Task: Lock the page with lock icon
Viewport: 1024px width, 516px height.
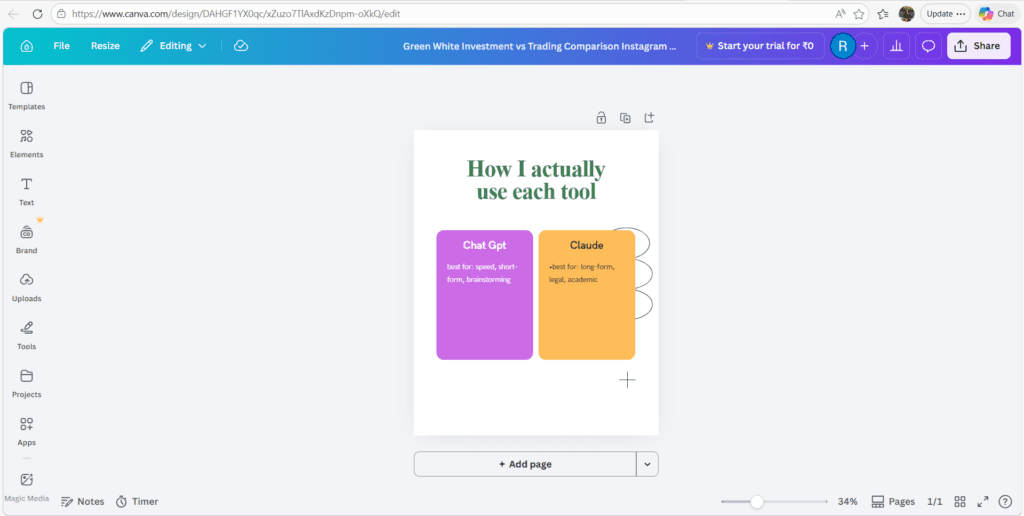Action: click(601, 118)
